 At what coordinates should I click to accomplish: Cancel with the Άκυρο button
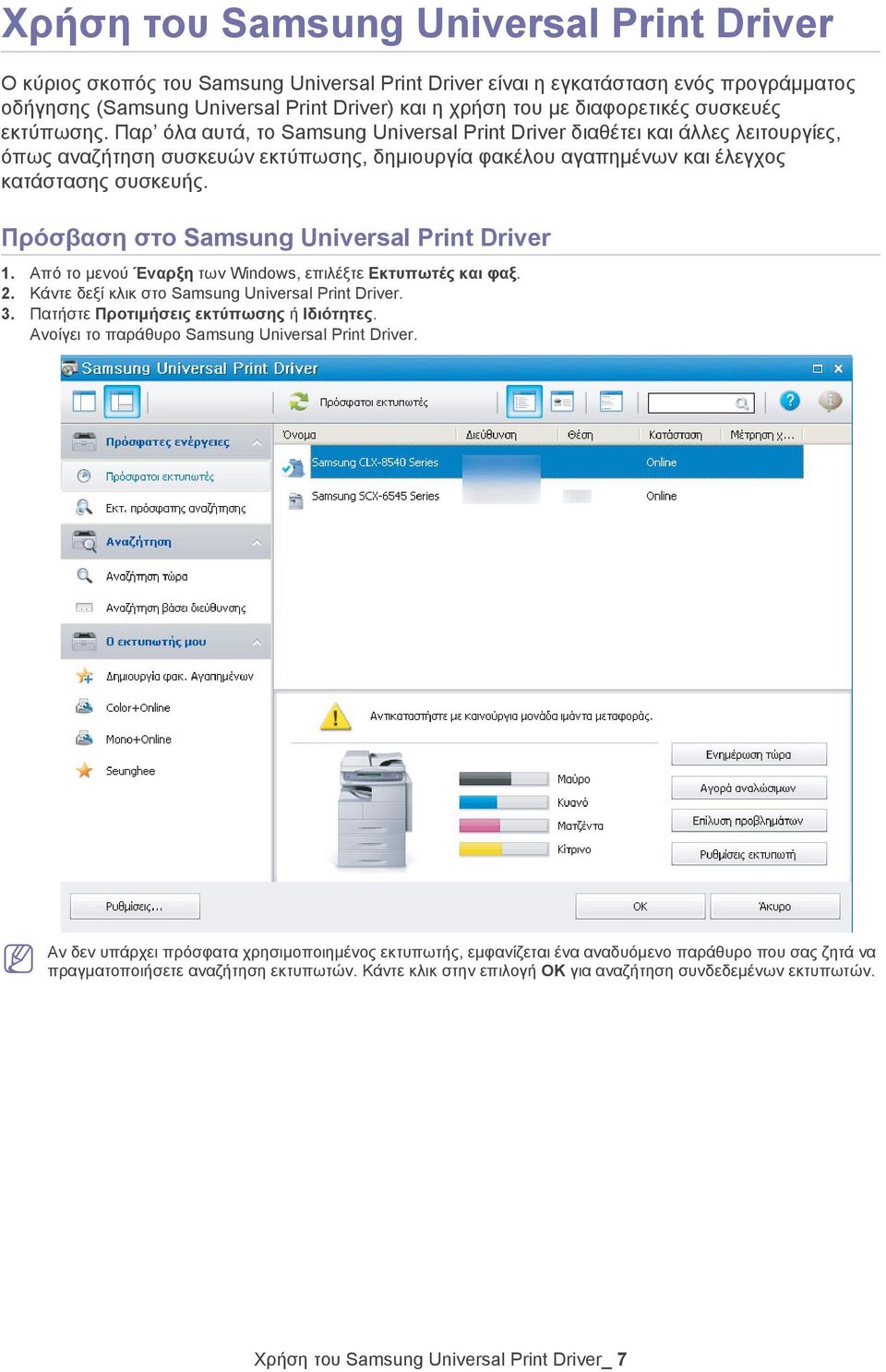point(775,907)
